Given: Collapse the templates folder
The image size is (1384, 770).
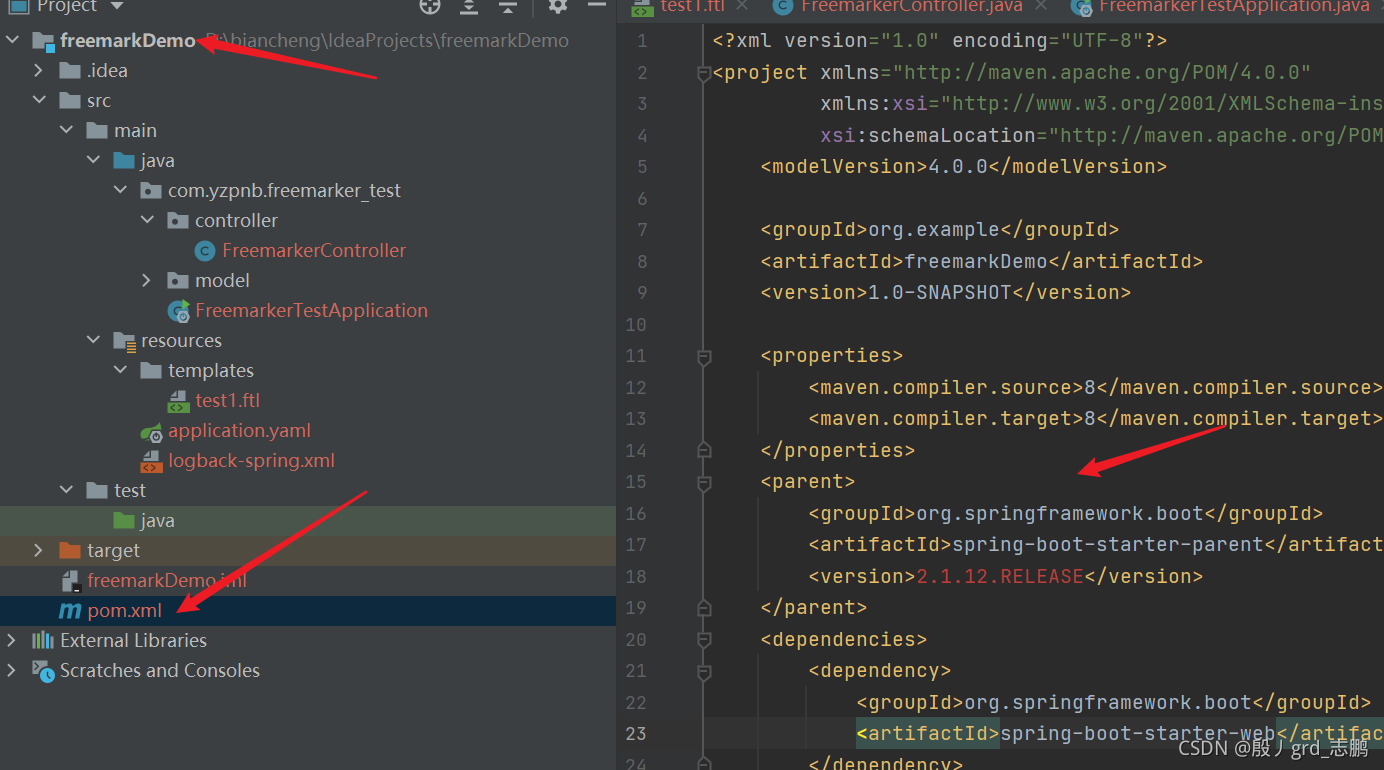Looking at the screenshot, I should click(120, 371).
